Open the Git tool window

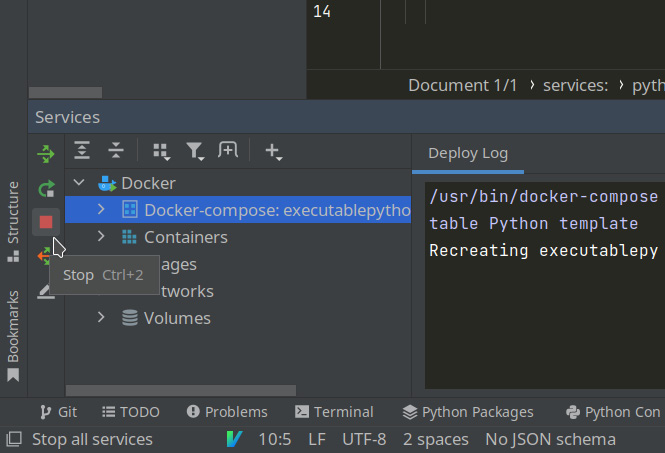click(58, 412)
